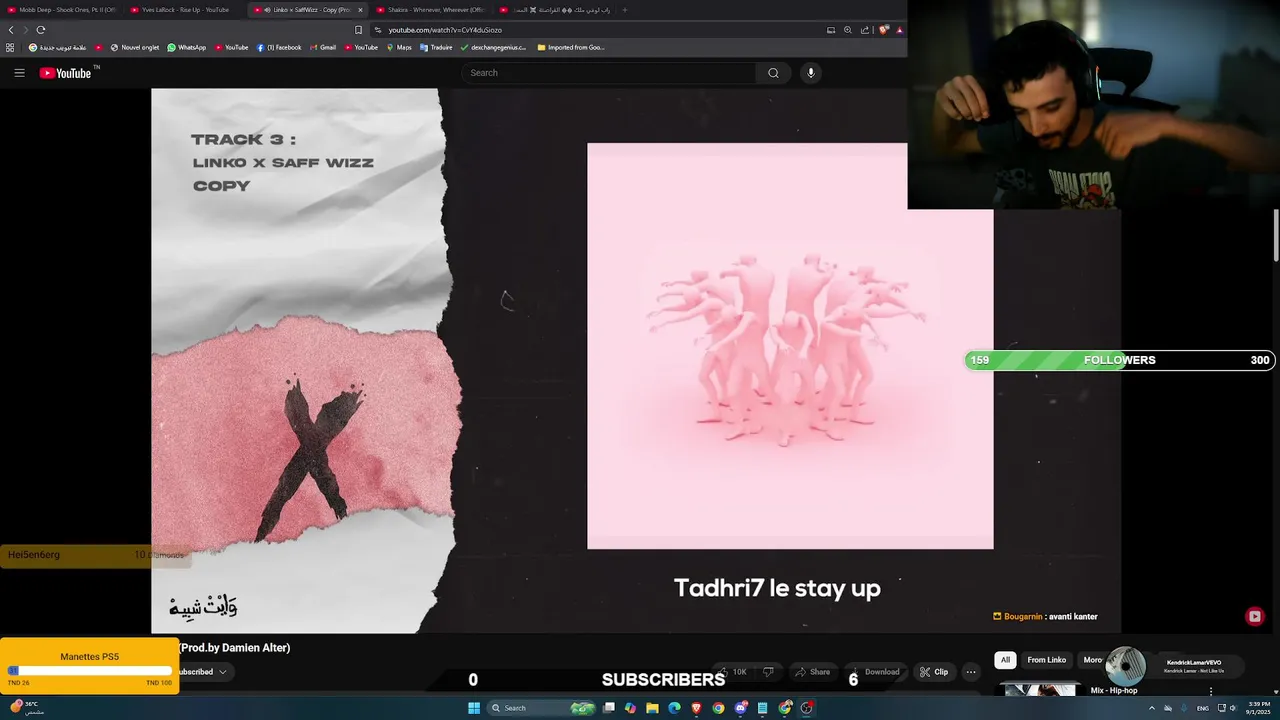
Task: Click the pink album art video area
Action: (790, 346)
